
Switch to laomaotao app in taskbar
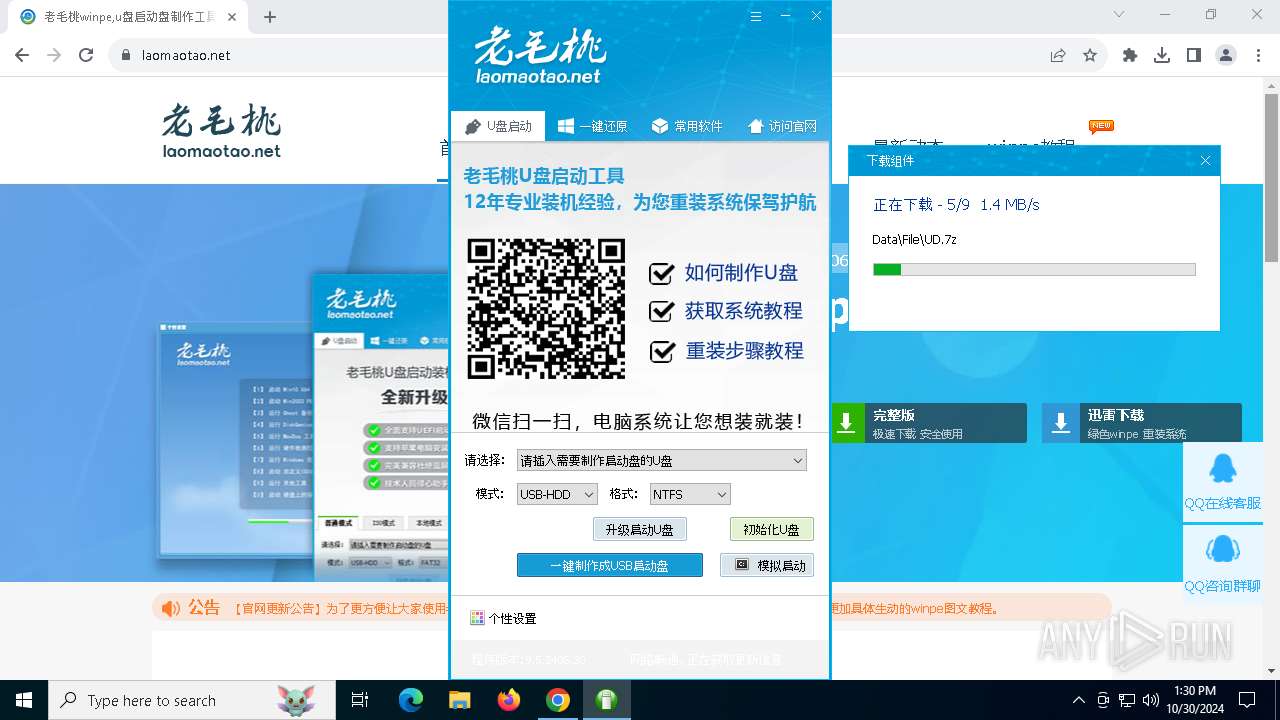(606, 700)
